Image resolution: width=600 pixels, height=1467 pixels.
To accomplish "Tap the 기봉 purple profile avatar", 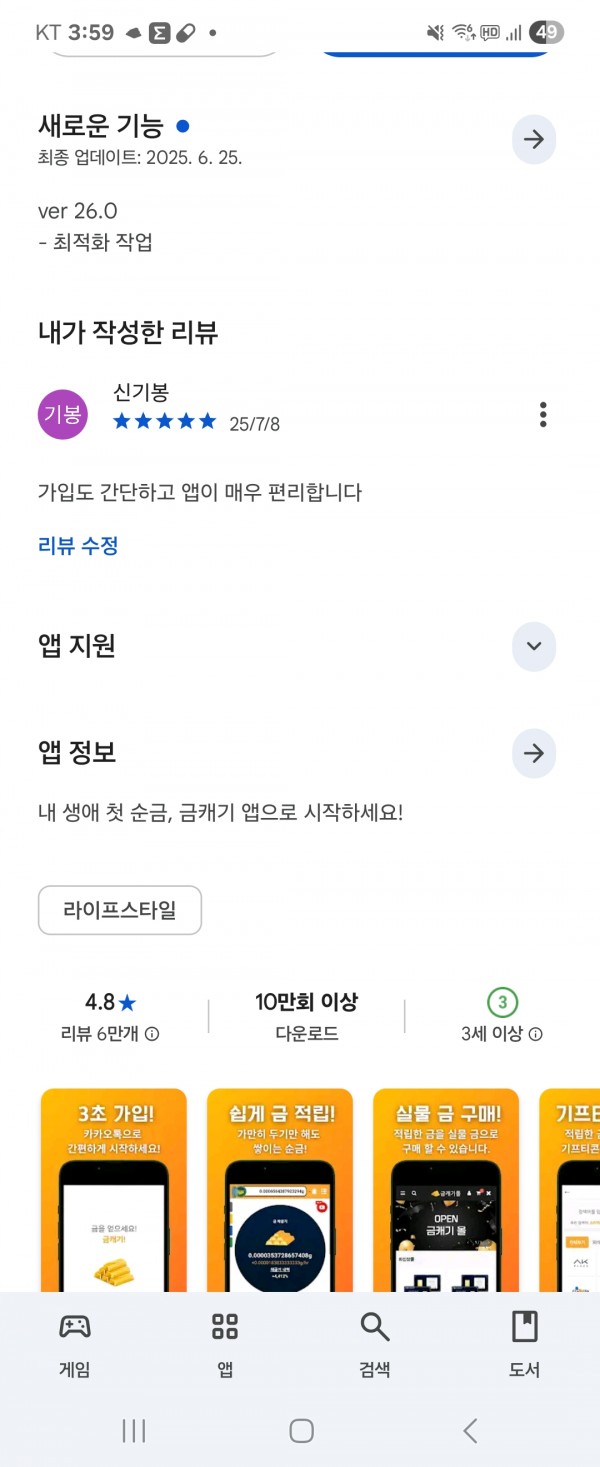I will (x=63, y=414).
